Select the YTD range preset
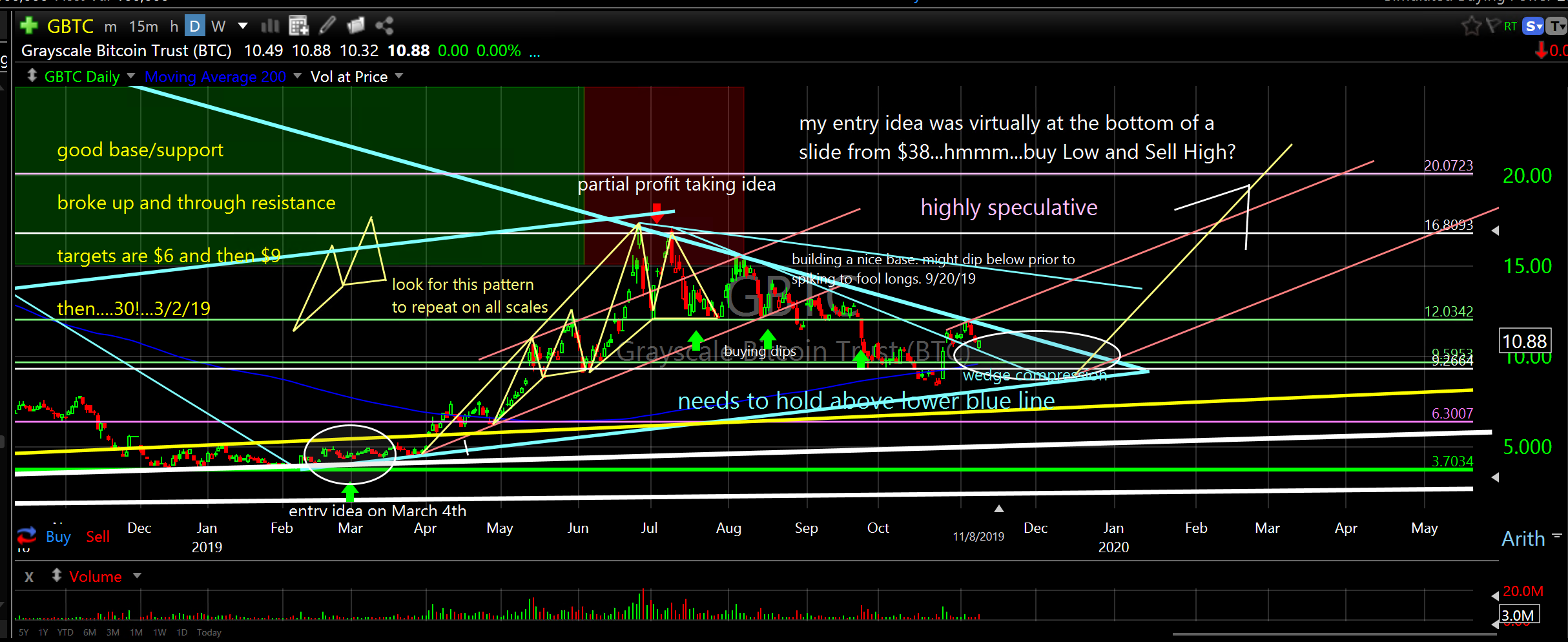The image size is (1568, 642). click(65, 632)
